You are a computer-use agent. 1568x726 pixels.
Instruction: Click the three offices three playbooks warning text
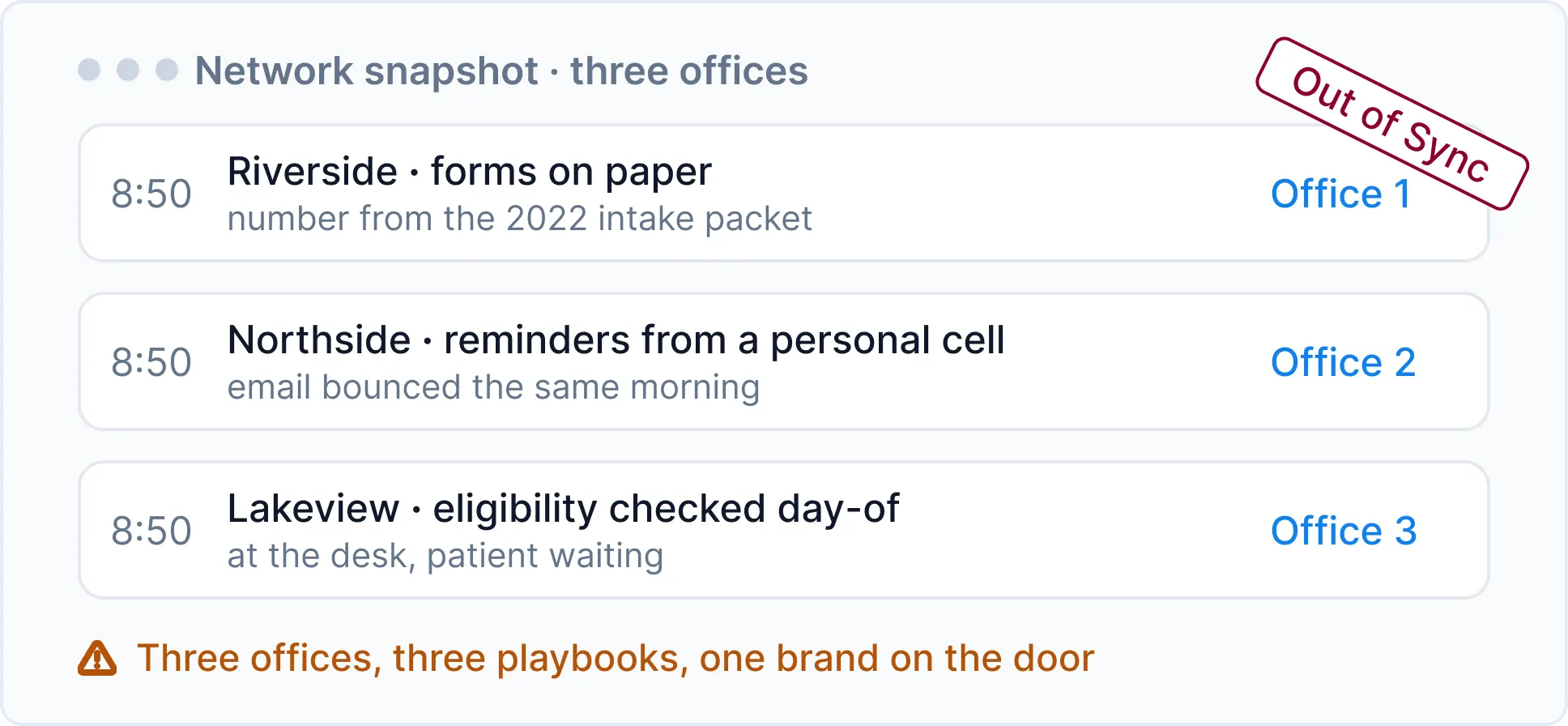[x=616, y=658]
